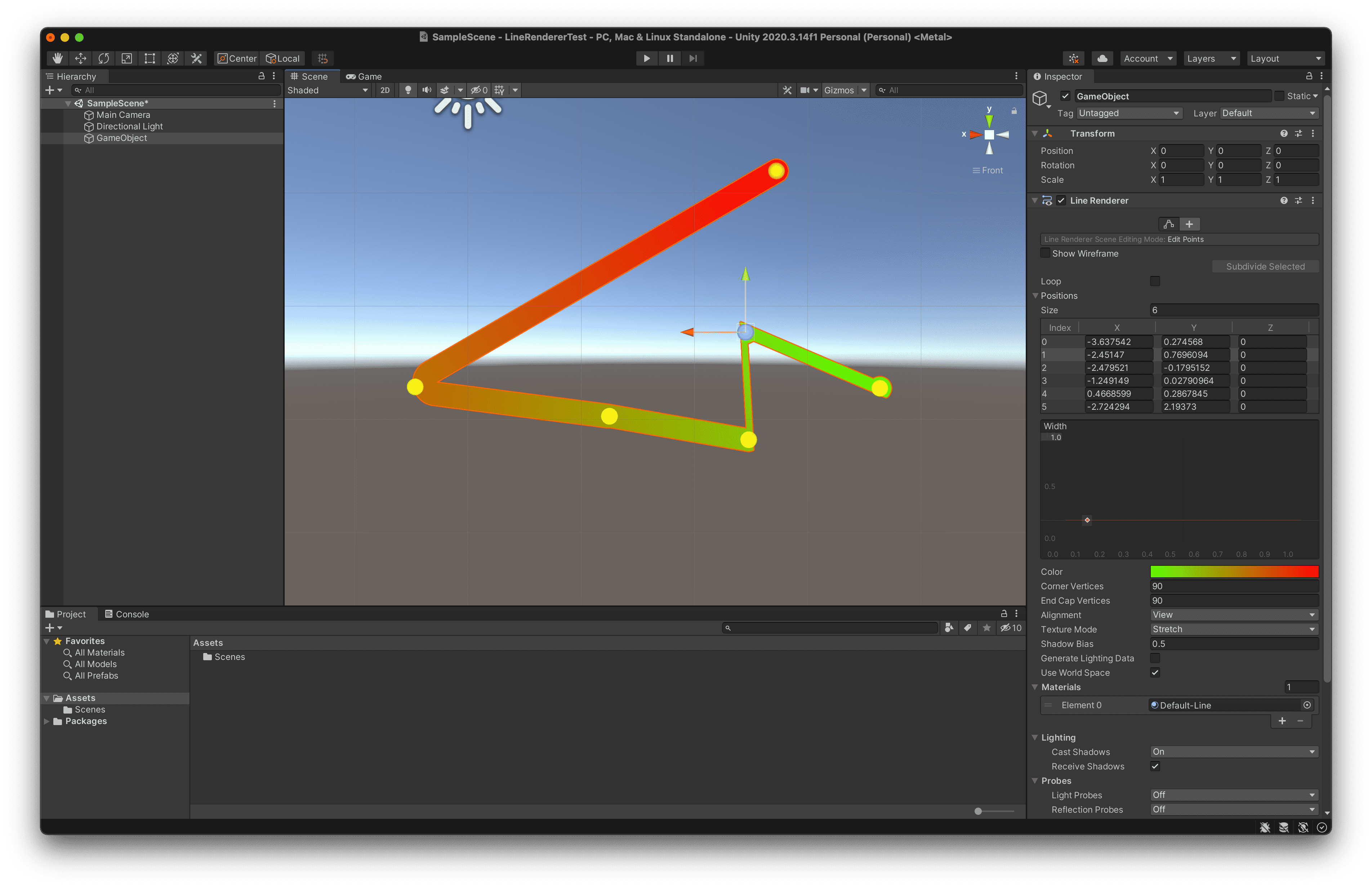Select Directional Light in Hierarchy
The height and width of the screenshot is (888, 1372).
point(129,126)
